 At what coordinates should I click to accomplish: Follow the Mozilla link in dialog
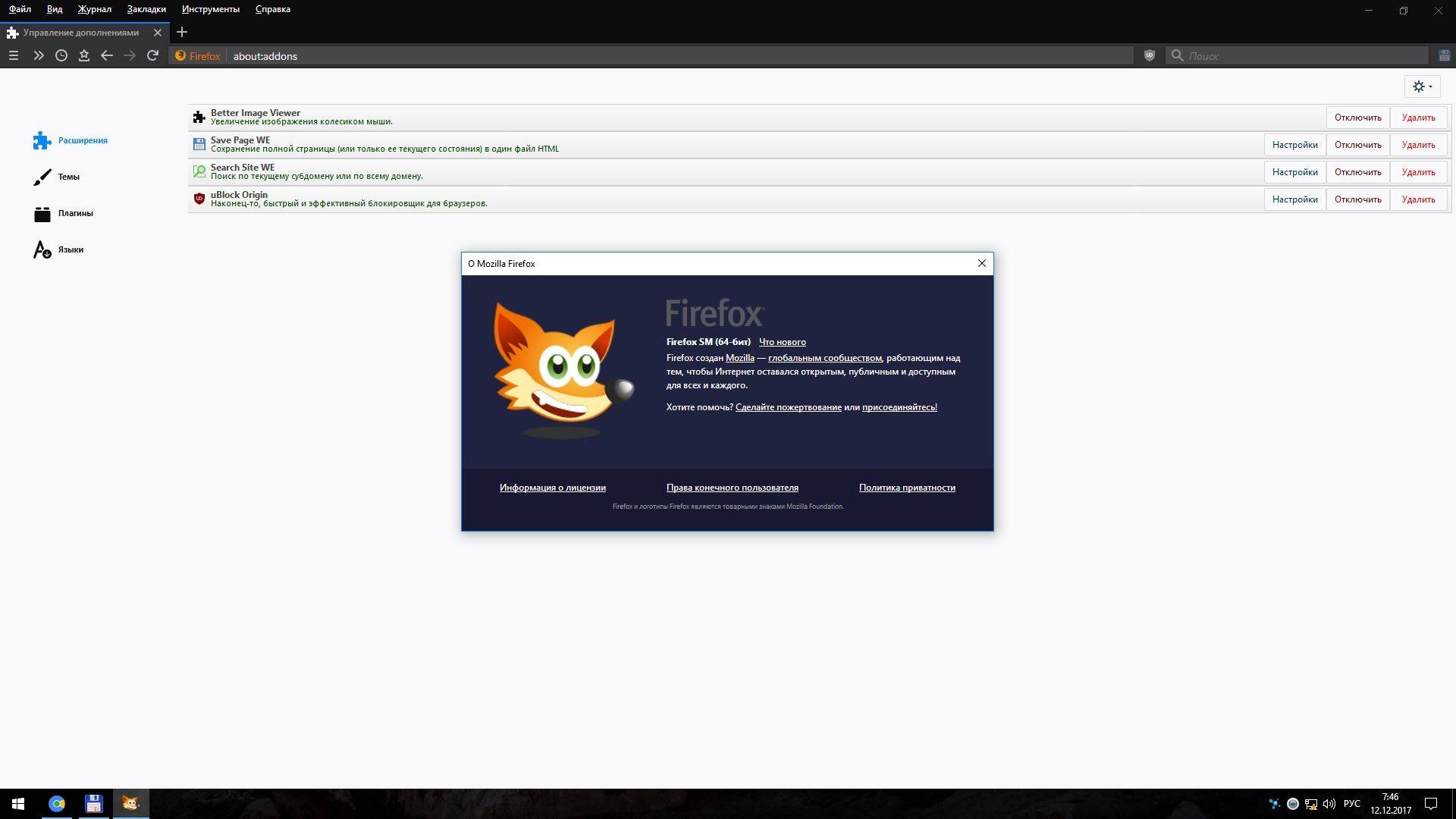click(x=739, y=358)
